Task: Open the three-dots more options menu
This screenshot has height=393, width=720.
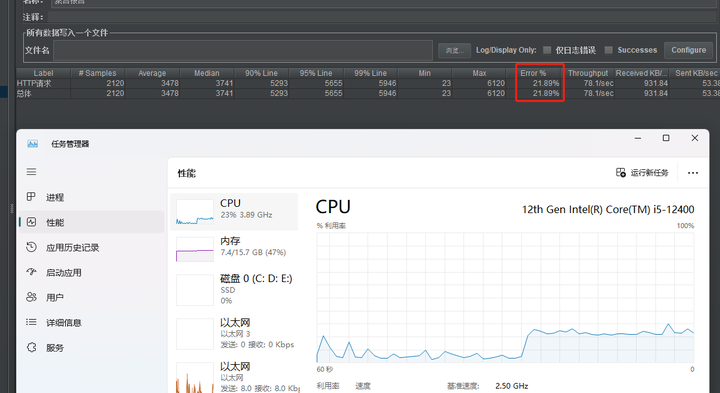Action: (x=693, y=173)
